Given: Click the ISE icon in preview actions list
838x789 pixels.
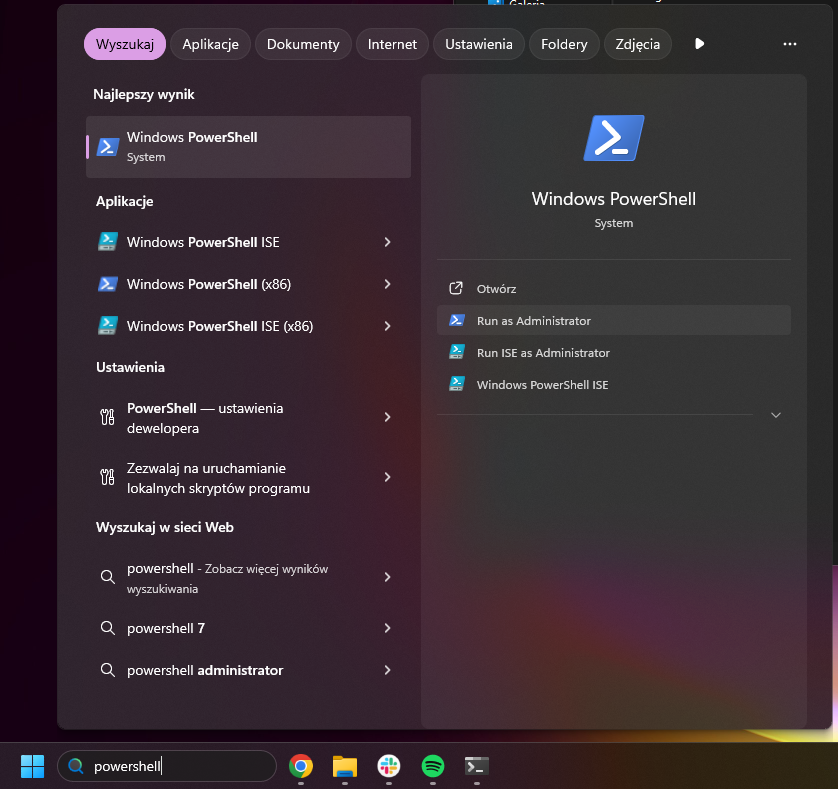Looking at the screenshot, I should (x=456, y=384).
